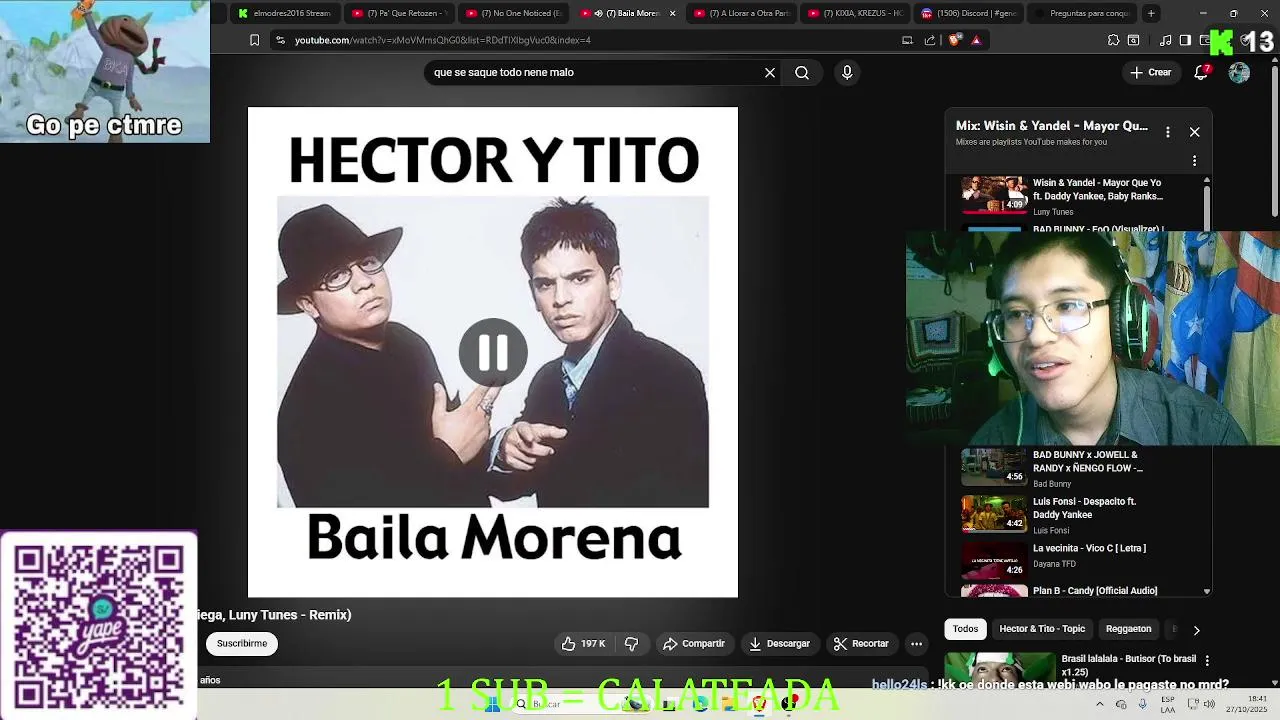The image size is (1280, 720).
Task: Open the media control music note icon
Action: [x=1166, y=40]
